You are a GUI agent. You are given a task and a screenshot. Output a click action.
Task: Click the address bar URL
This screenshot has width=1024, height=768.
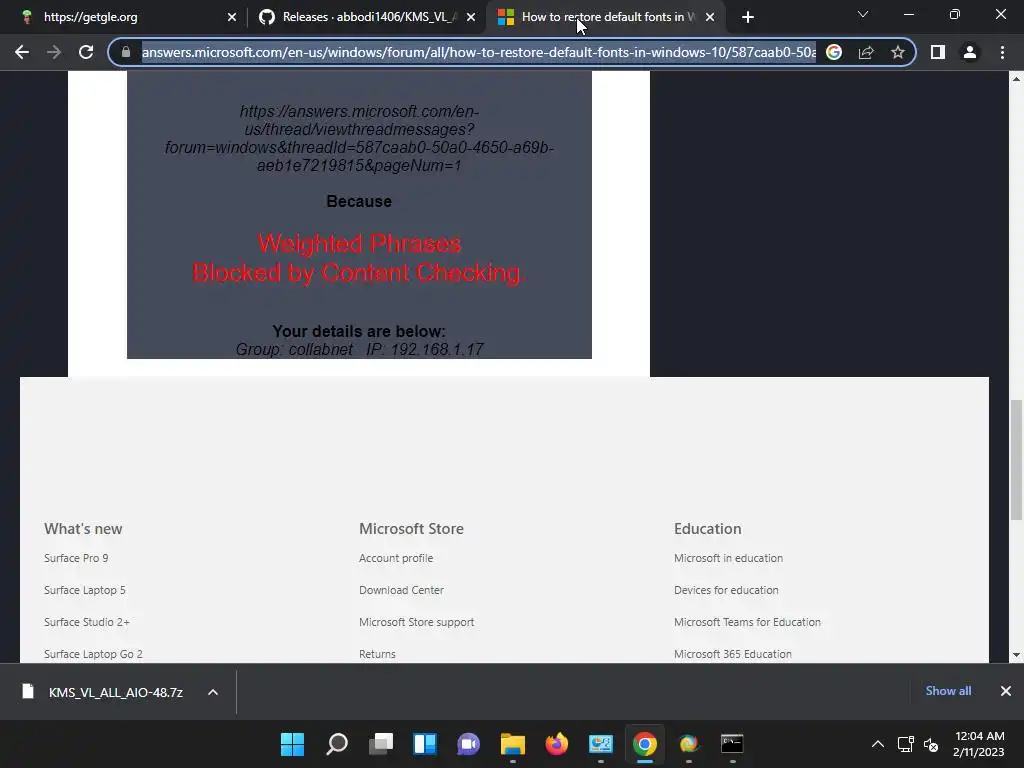(x=478, y=52)
